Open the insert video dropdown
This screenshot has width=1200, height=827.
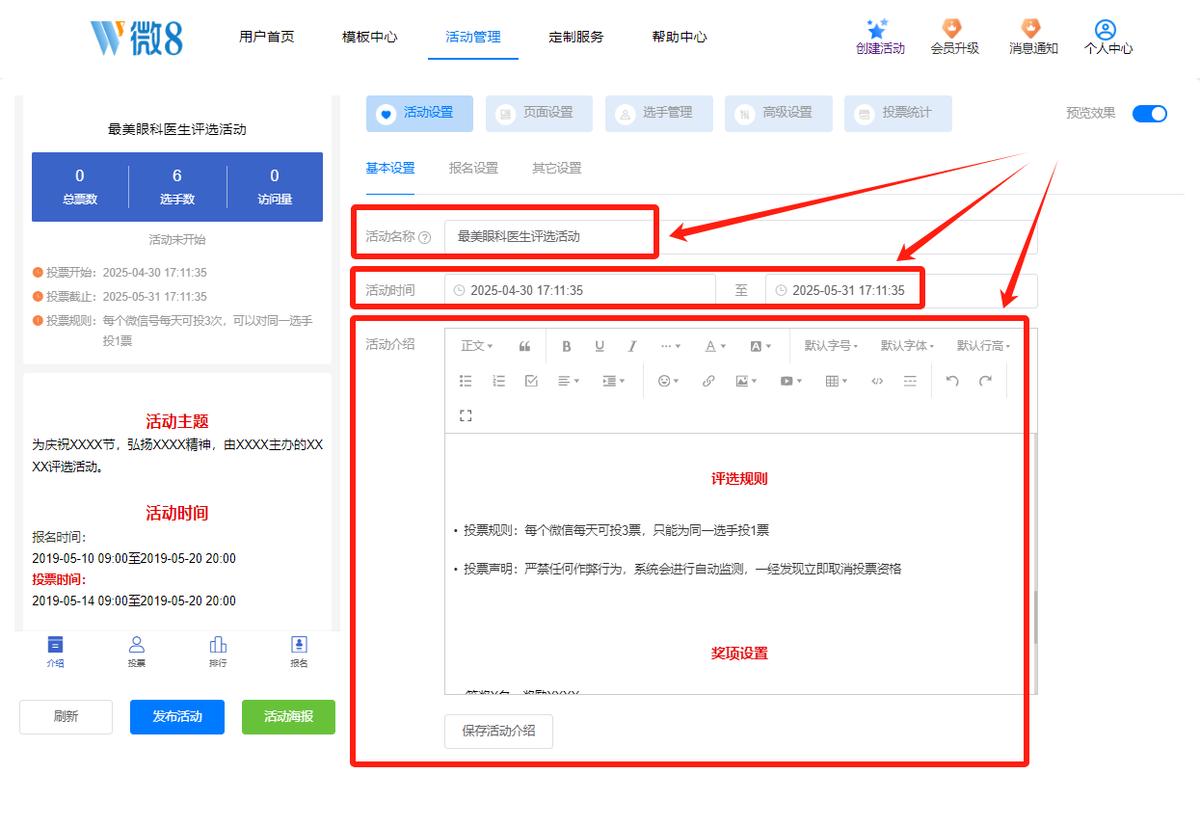click(791, 381)
